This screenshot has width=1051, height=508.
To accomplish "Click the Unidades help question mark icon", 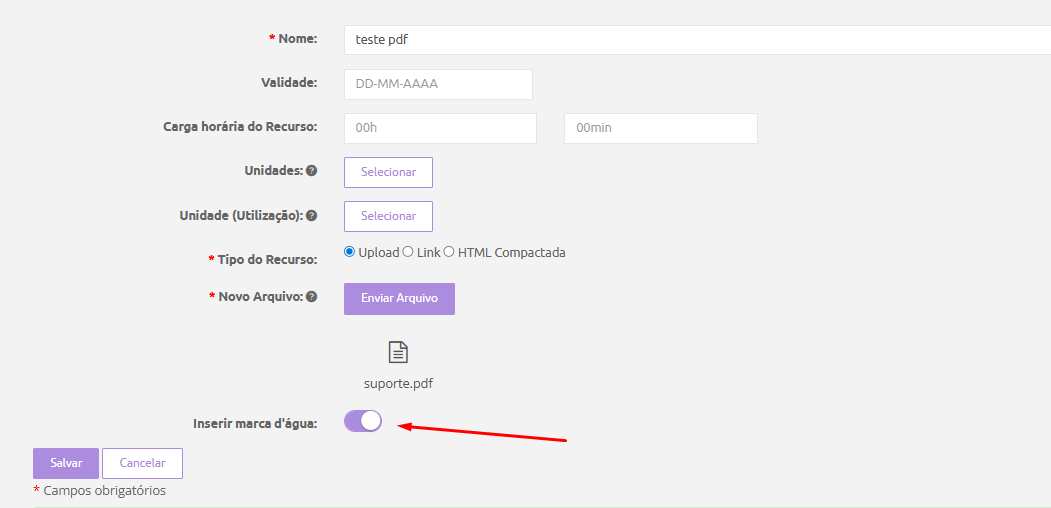I will 311,171.
